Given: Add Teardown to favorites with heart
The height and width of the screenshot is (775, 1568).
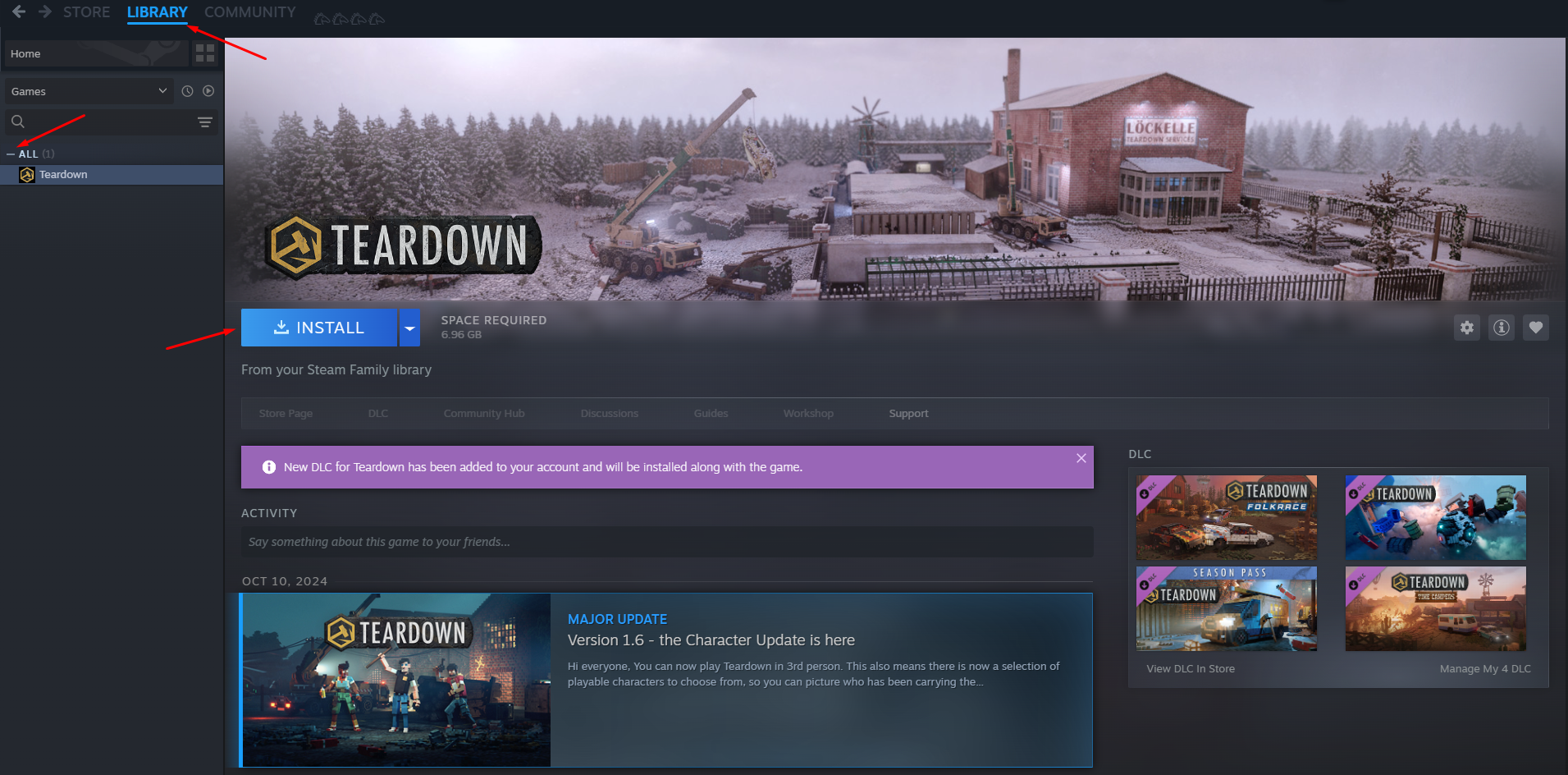Looking at the screenshot, I should point(1535,328).
